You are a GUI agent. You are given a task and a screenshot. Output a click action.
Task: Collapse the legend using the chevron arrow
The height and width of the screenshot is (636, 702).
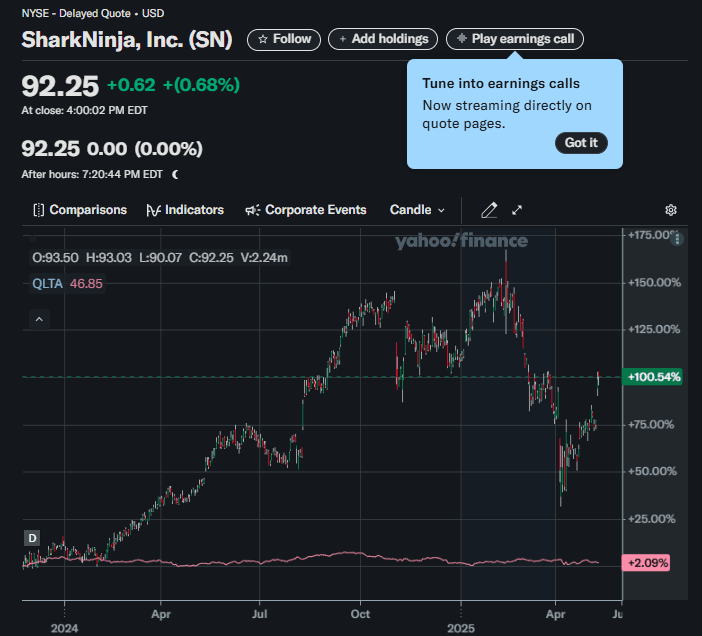click(x=39, y=319)
